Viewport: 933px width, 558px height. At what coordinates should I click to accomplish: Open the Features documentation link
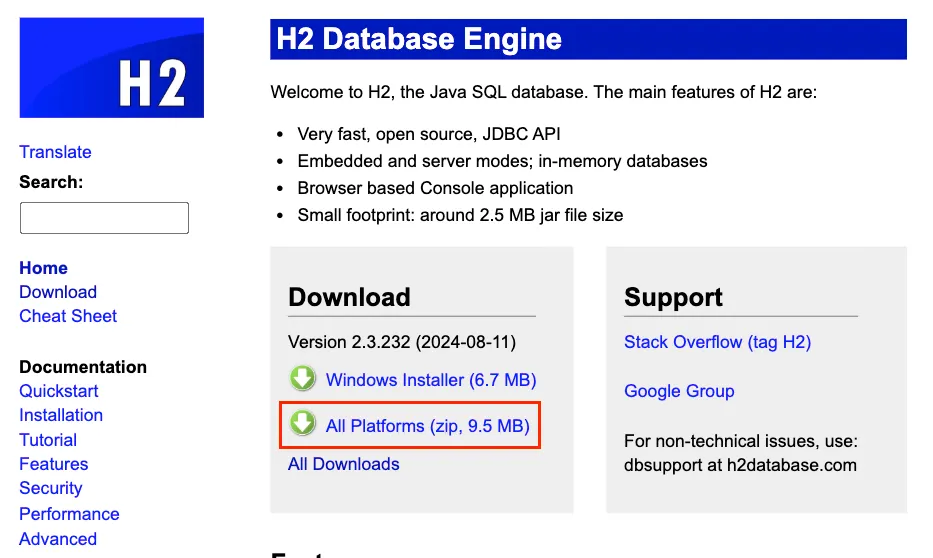(54, 464)
